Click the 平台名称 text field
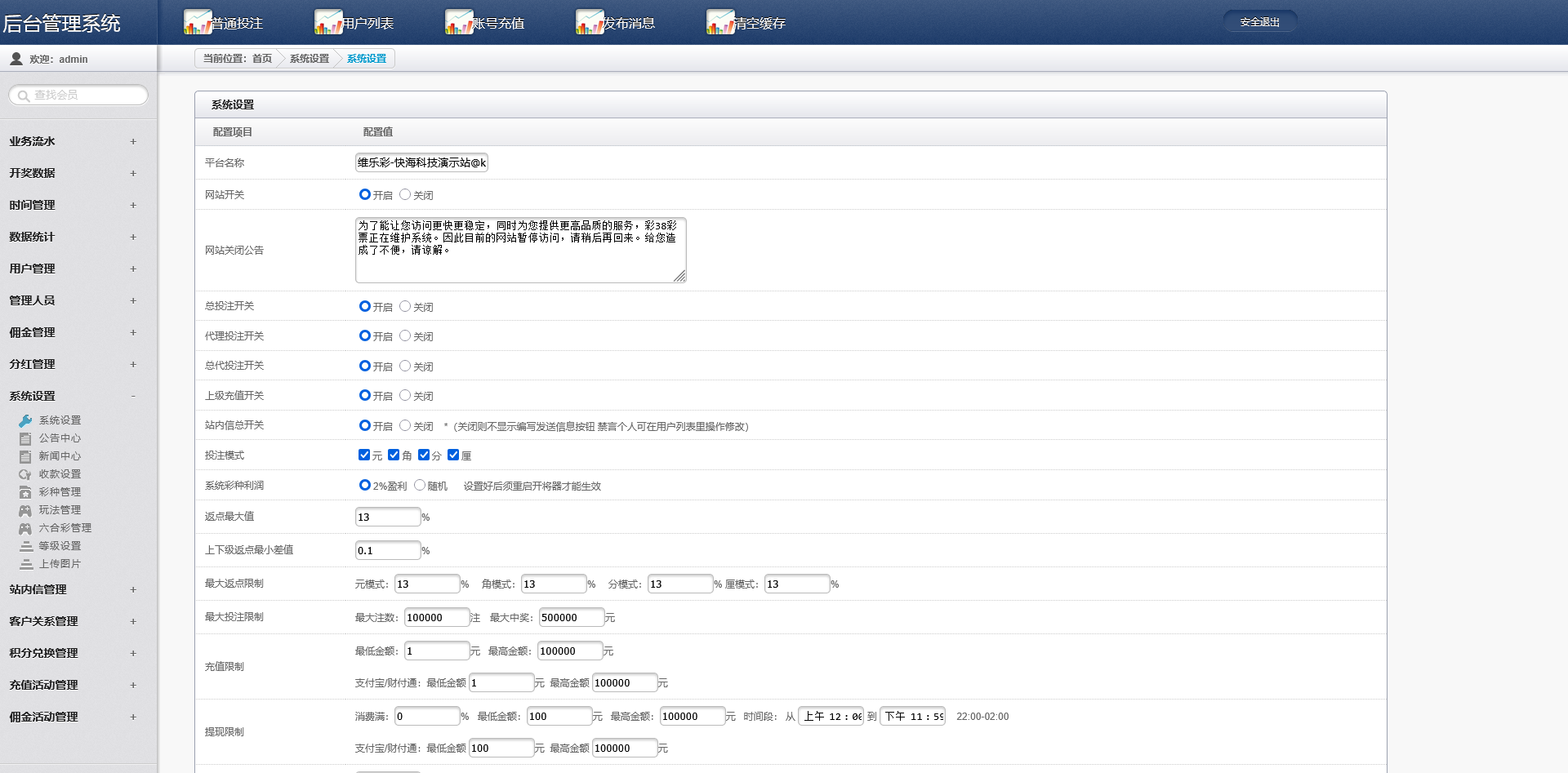 421,162
